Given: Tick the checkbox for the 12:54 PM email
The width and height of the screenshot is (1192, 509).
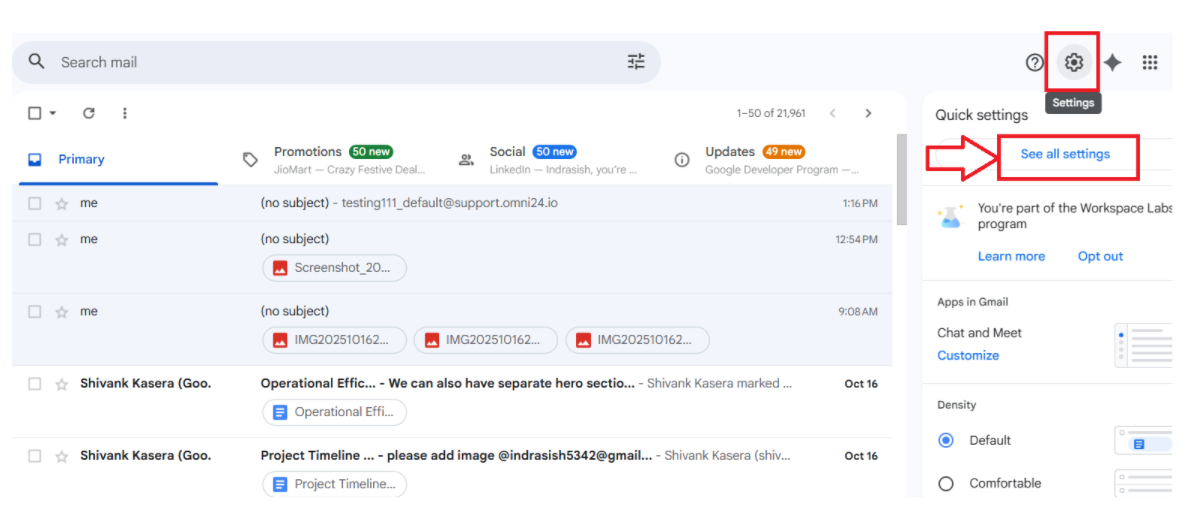Looking at the screenshot, I should 34,239.
